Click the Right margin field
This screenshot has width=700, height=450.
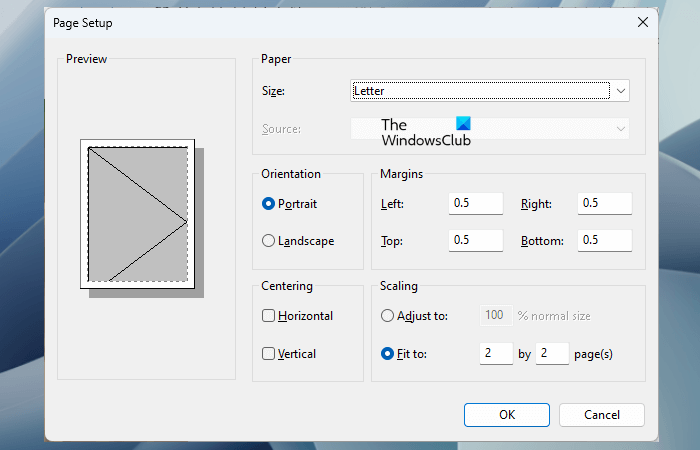(x=604, y=204)
